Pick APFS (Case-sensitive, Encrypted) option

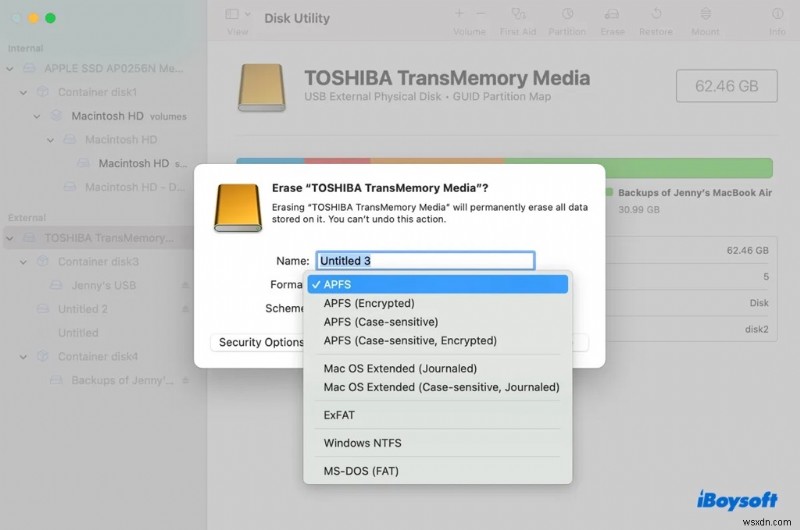(437, 341)
